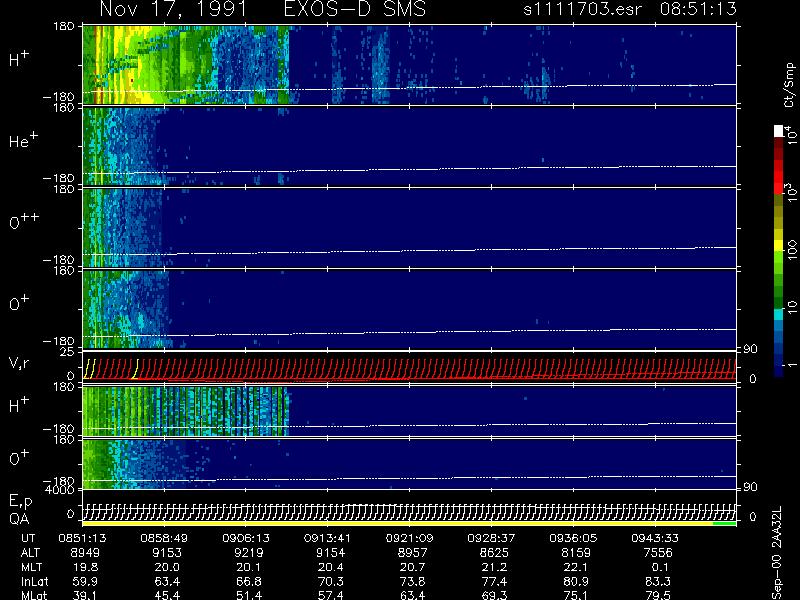Image resolution: width=800 pixels, height=600 pixels.
Task: Click the date 'Nov 17, 1991' in title
Action: coord(173,10)
